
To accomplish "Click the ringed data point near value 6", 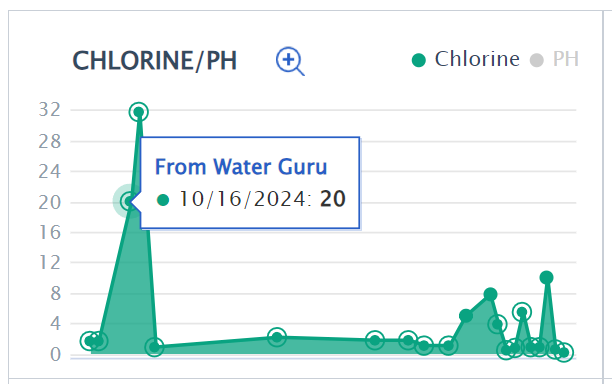I will tap(522, 312).
